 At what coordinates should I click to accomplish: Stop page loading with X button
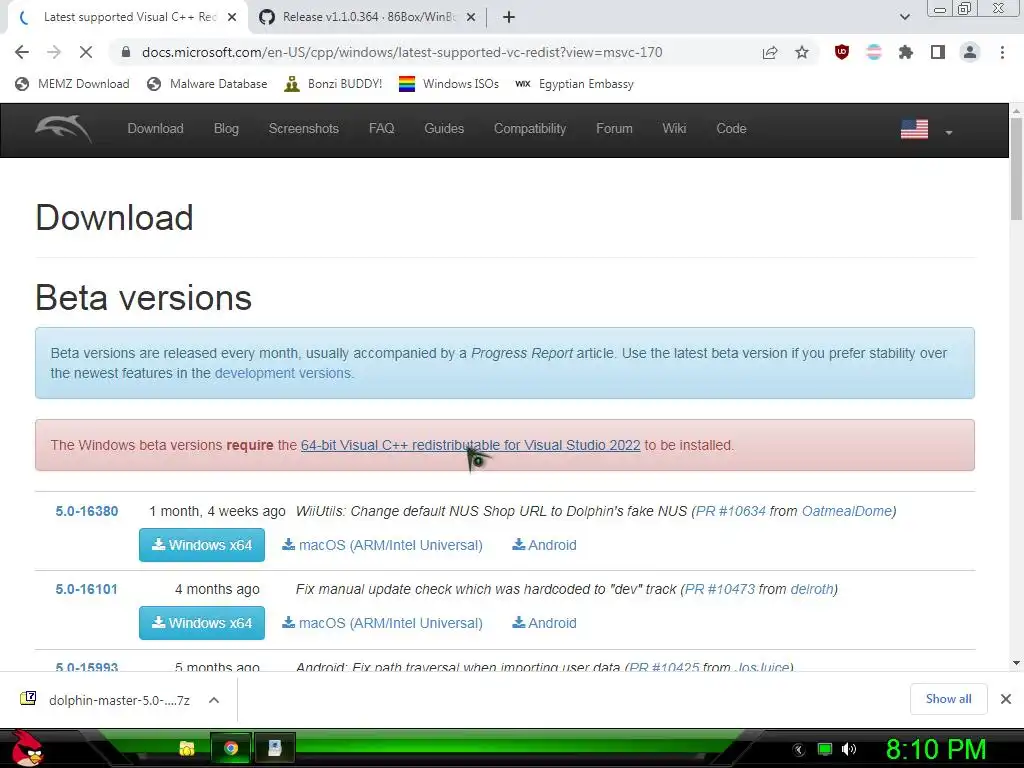point(86,52)
